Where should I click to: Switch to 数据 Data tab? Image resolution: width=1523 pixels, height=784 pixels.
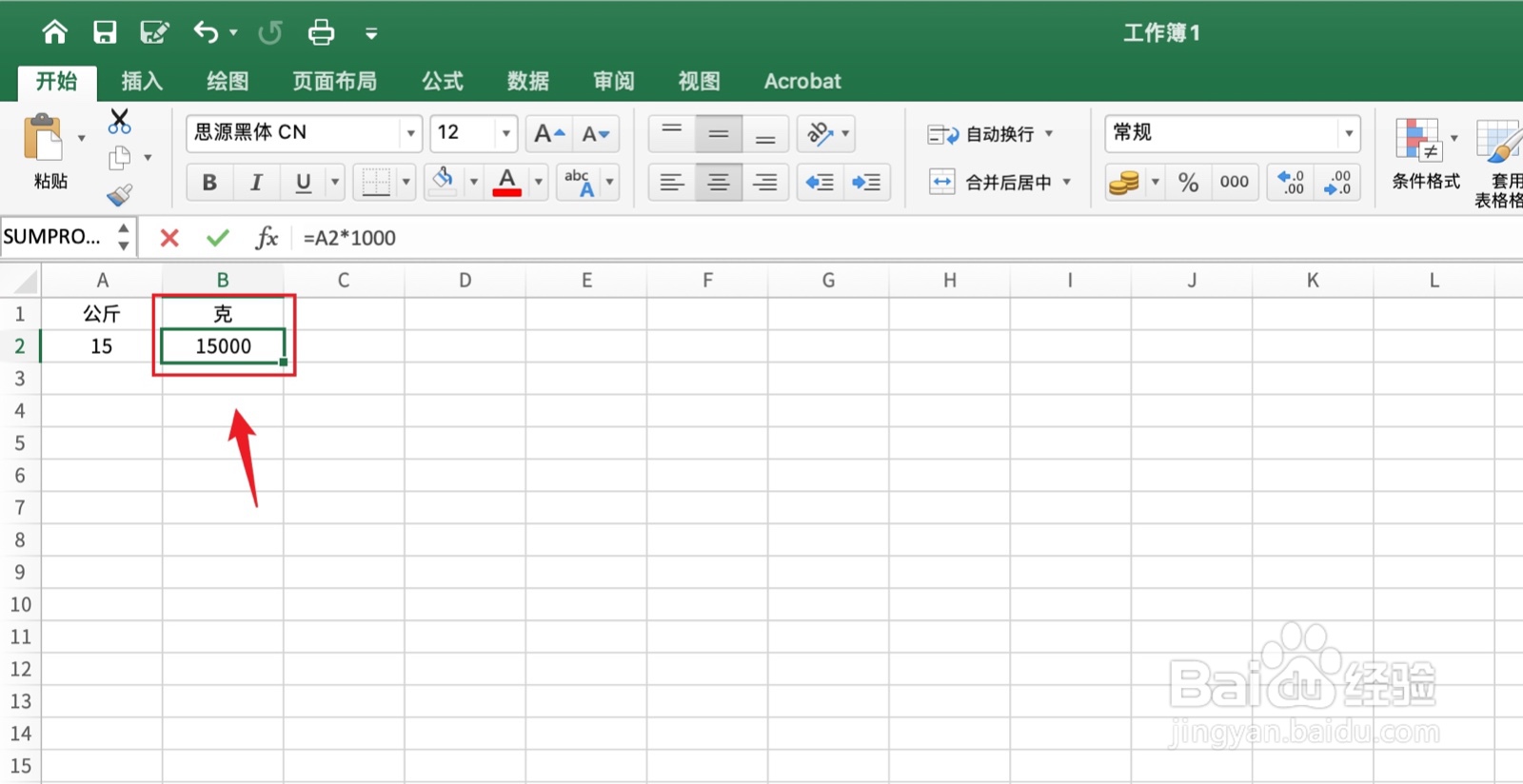point(528,82)
